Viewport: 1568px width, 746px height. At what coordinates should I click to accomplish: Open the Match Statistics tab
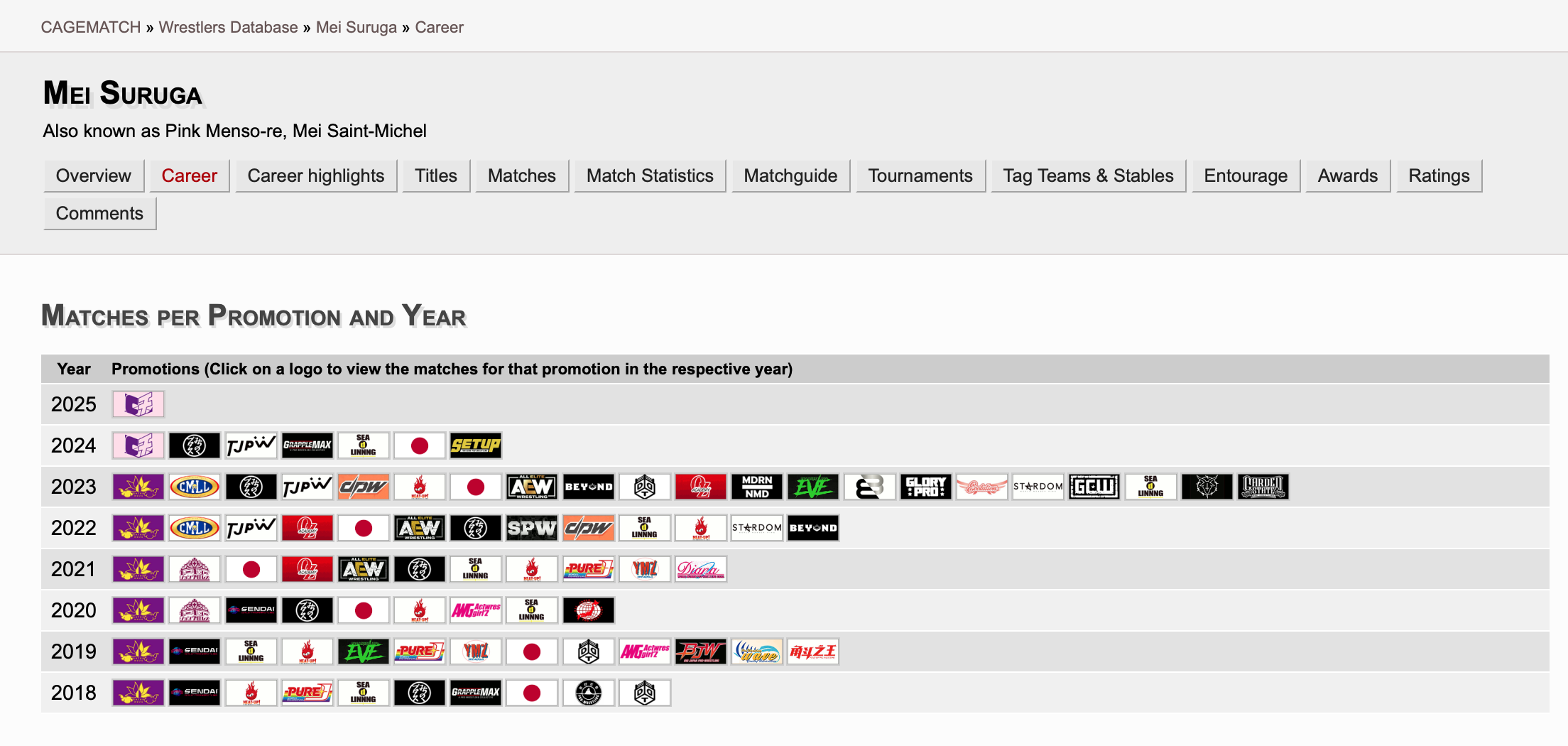tap(650, 175)
